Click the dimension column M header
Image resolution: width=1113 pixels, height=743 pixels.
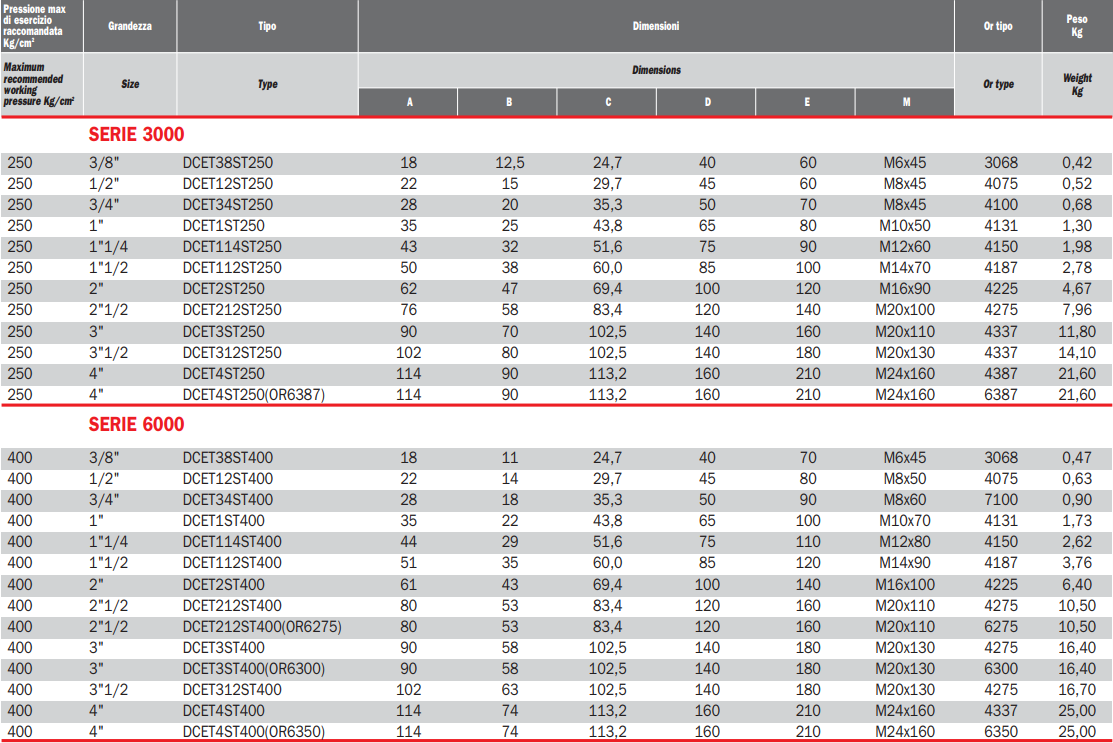905,103
